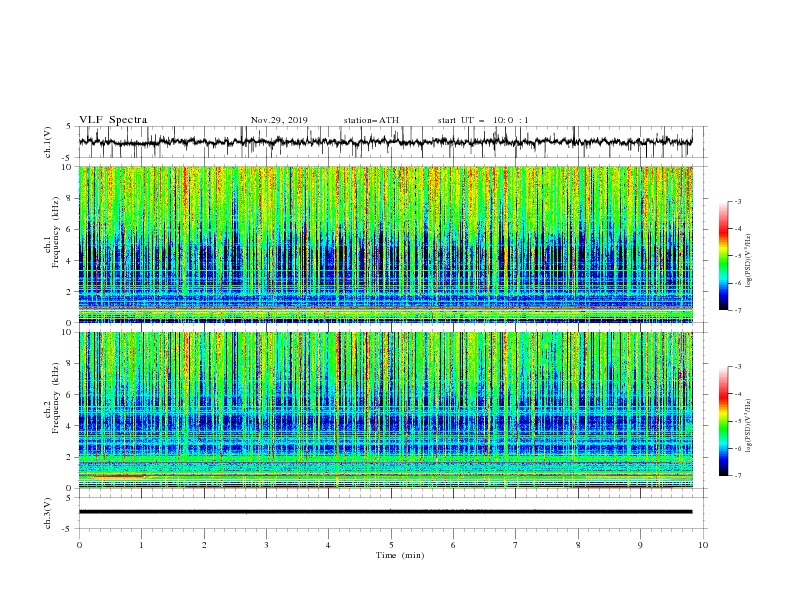Screen dimensions: 792x612
Task: Click the "ch.1(V)" axis label
Action: click(x=48, y=142)
